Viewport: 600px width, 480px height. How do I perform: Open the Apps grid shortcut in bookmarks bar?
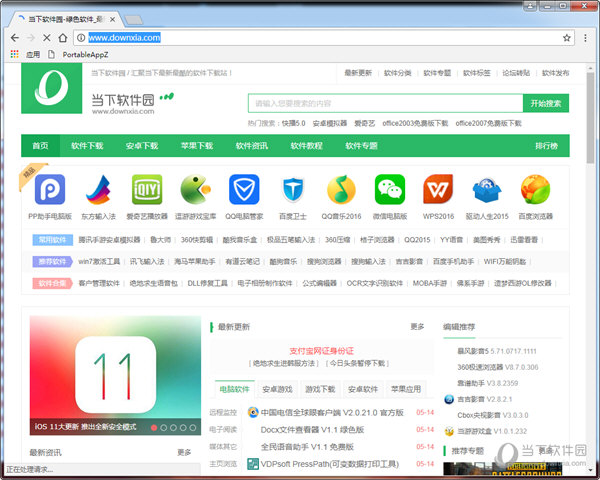[x=15, y=54]
